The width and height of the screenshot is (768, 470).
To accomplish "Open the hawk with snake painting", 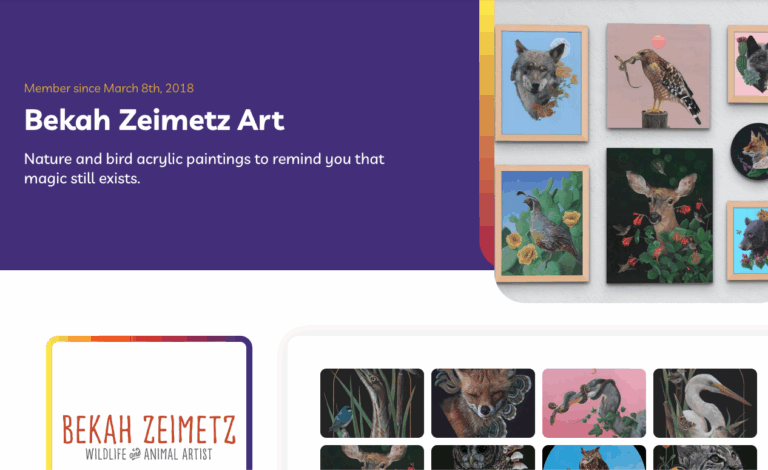I will [658, 76].
